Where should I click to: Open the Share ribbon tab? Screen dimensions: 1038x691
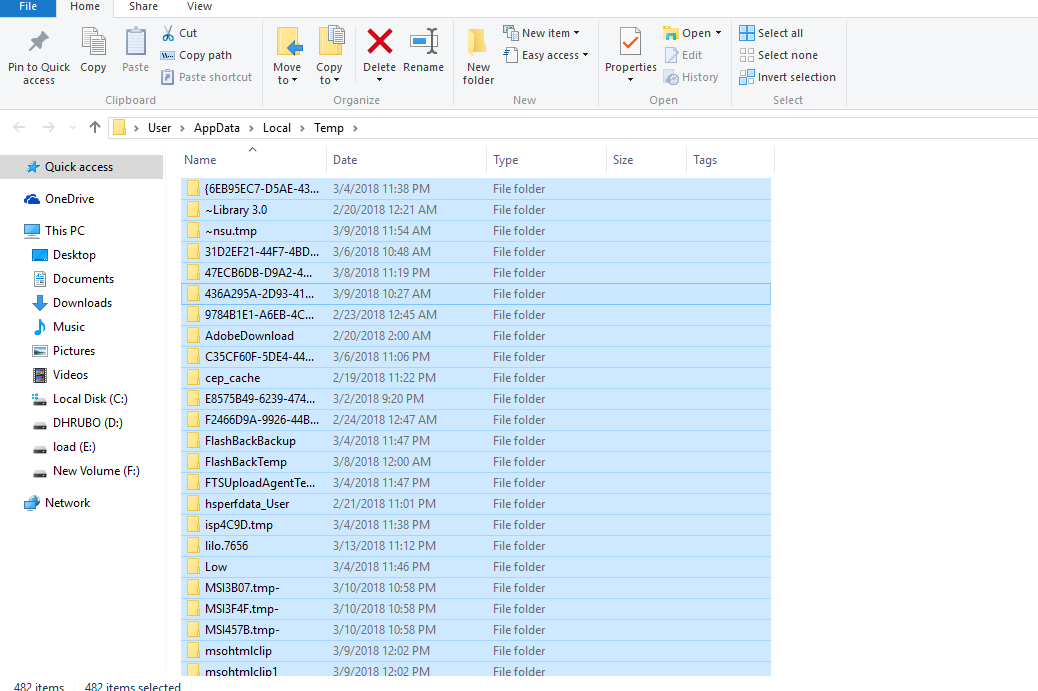click(143, 7)
